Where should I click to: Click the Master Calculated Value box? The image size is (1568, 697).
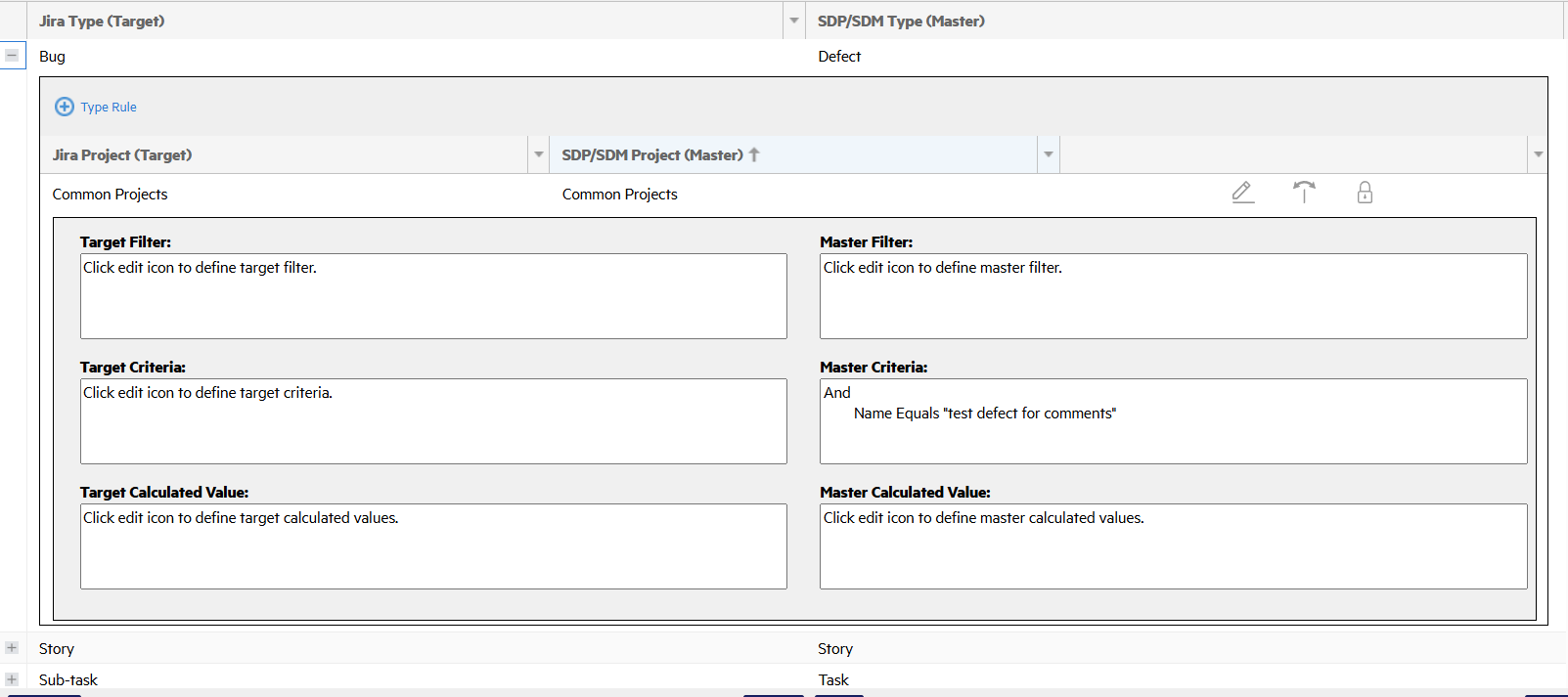coord(1173,546)
